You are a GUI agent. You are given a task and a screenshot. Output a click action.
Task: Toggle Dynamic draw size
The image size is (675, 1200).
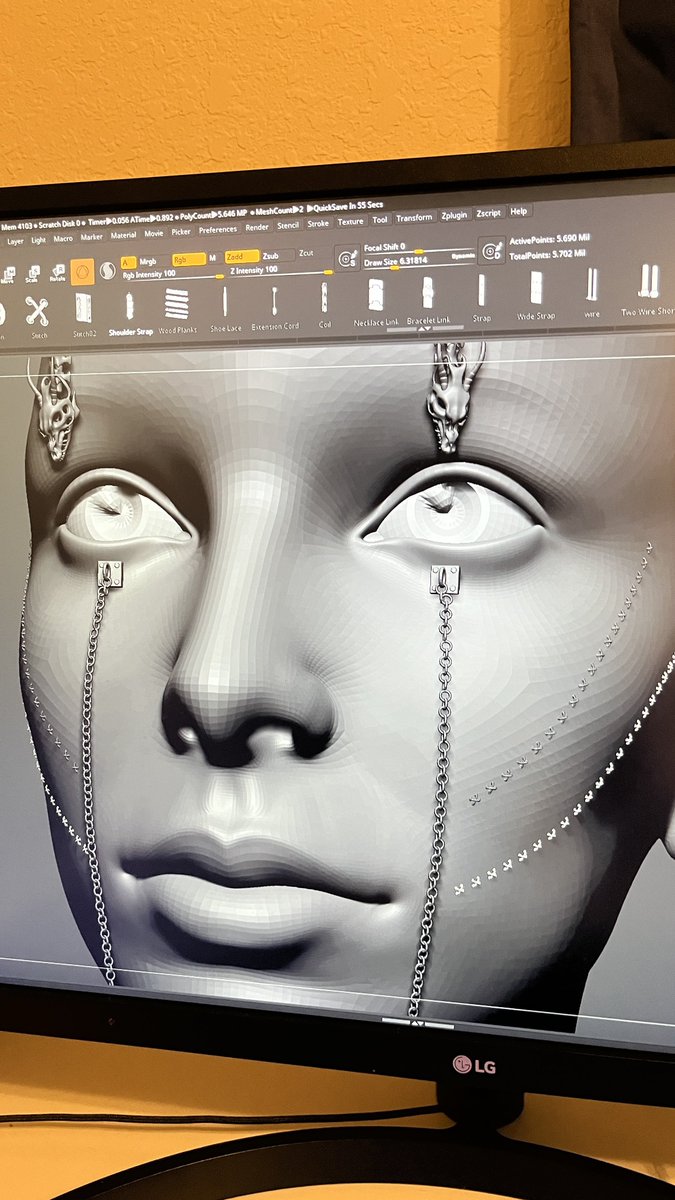pos(463,256)
